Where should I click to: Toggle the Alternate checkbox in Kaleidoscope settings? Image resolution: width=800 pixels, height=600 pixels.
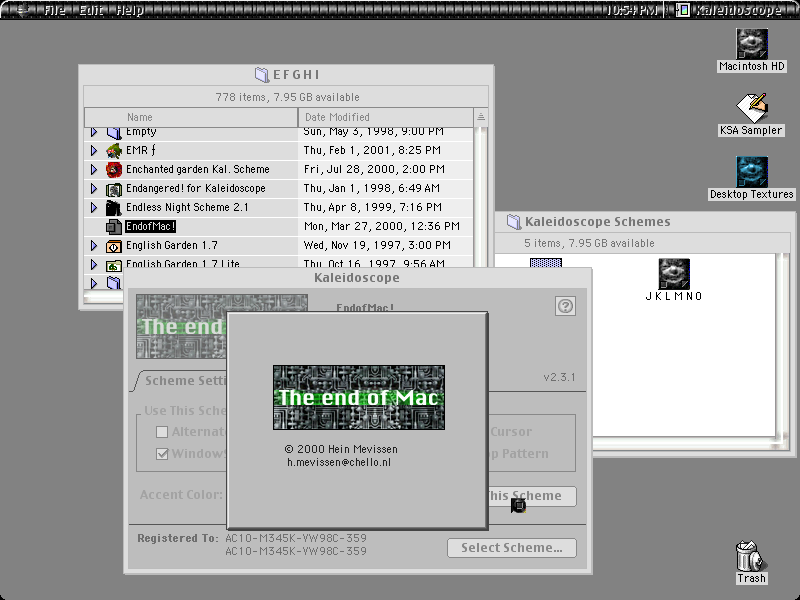[x=162, y=432]
